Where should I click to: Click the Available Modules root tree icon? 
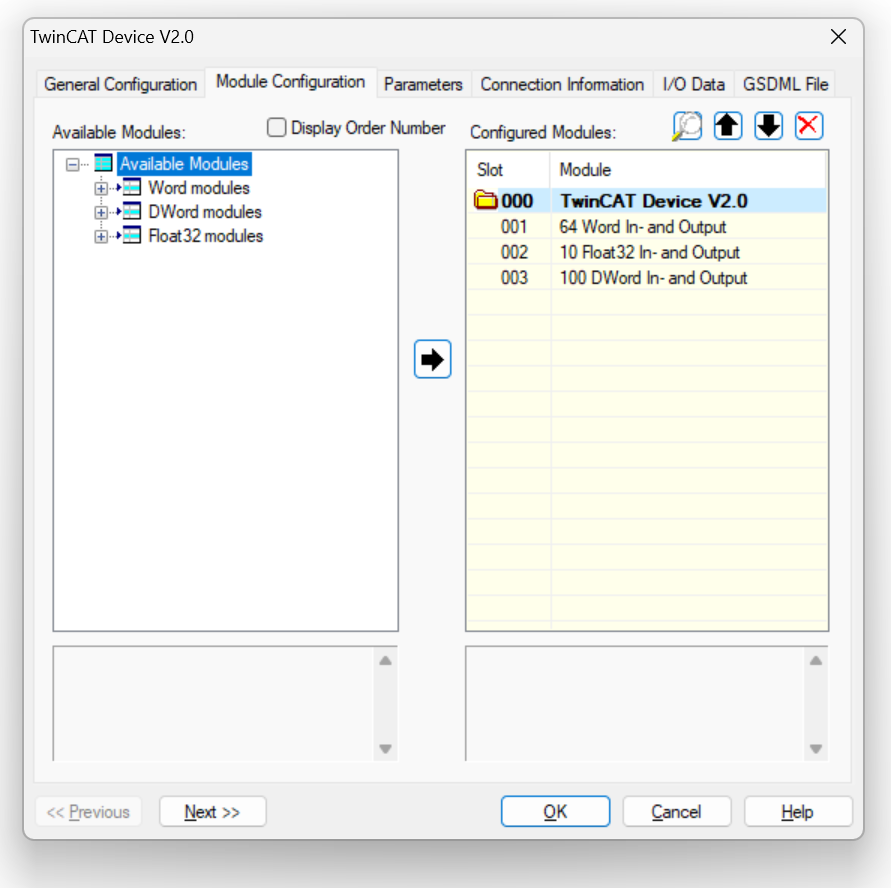pyautogui.click(x=103, y=164)
